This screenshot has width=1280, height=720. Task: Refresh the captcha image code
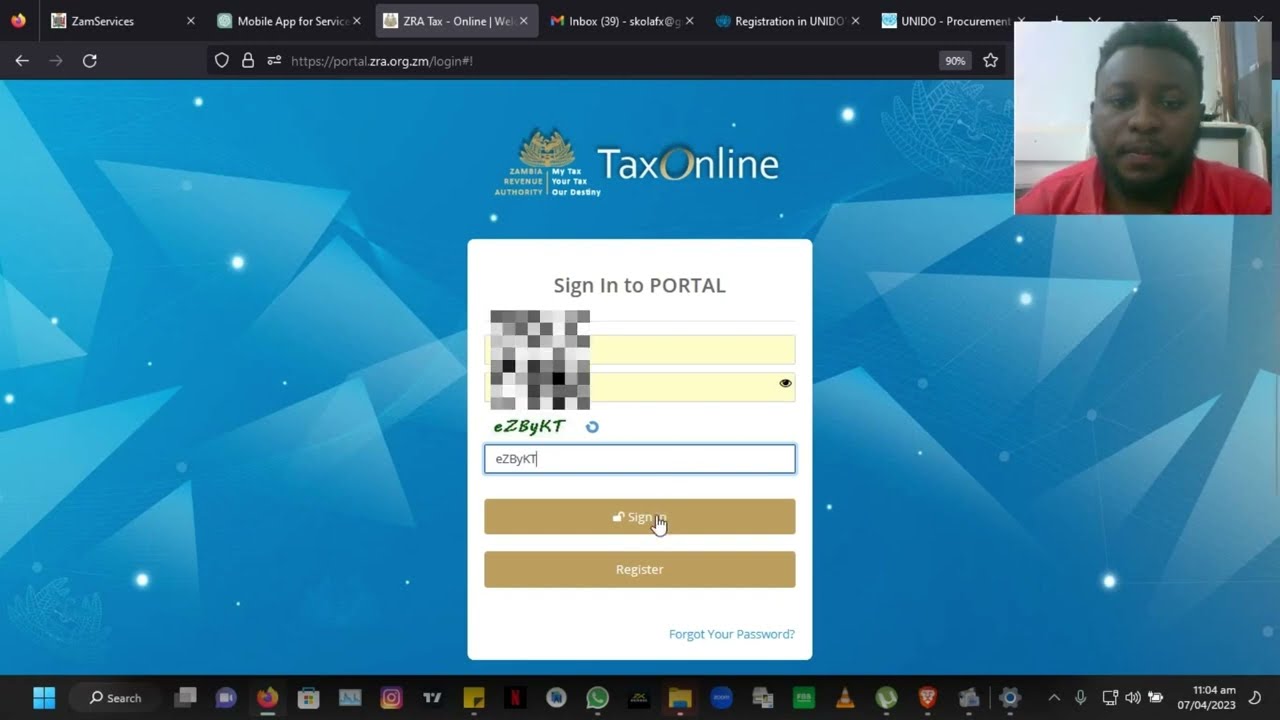click(x=592, y=427)
